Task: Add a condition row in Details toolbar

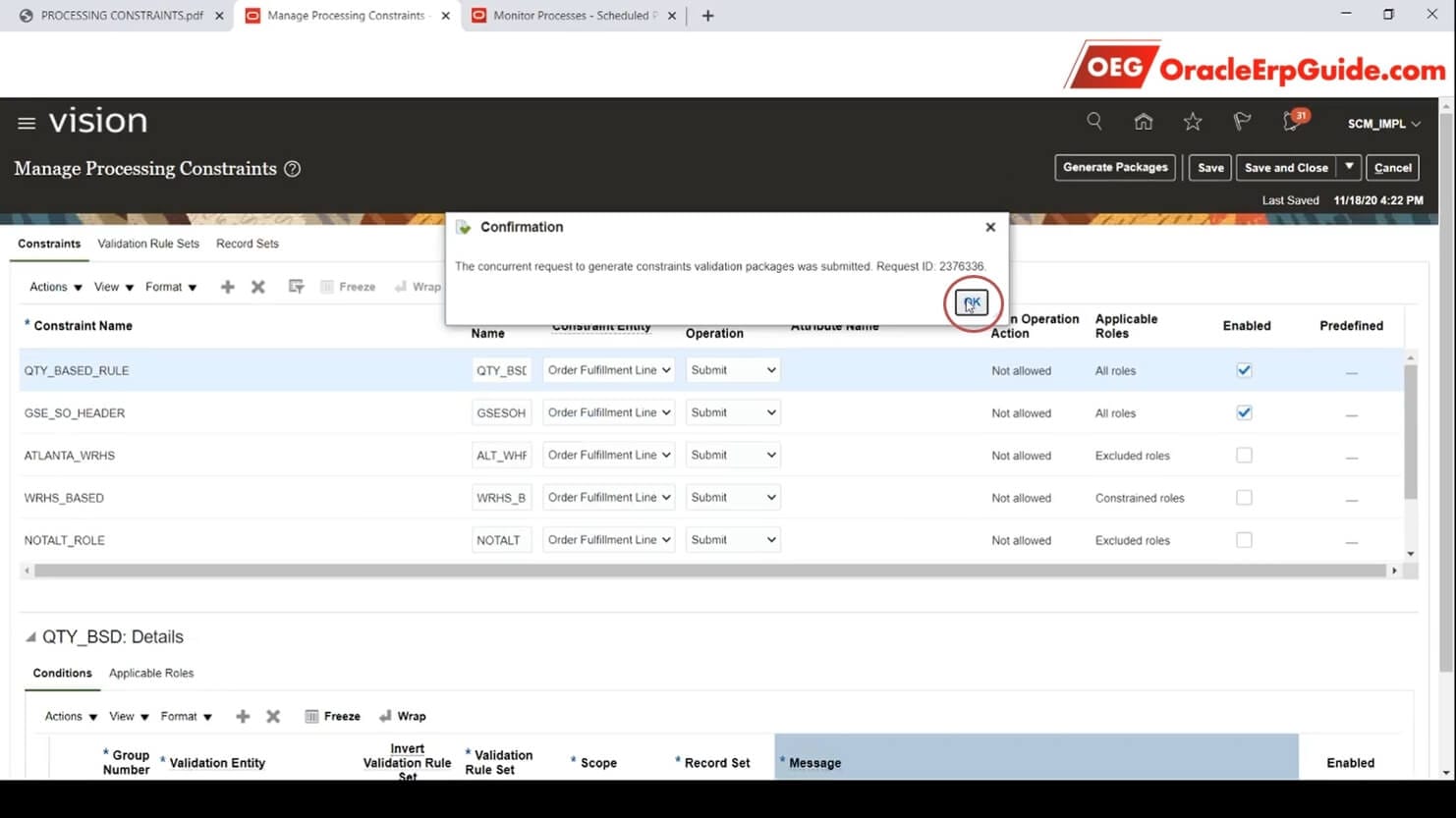Action: (243, 716)
